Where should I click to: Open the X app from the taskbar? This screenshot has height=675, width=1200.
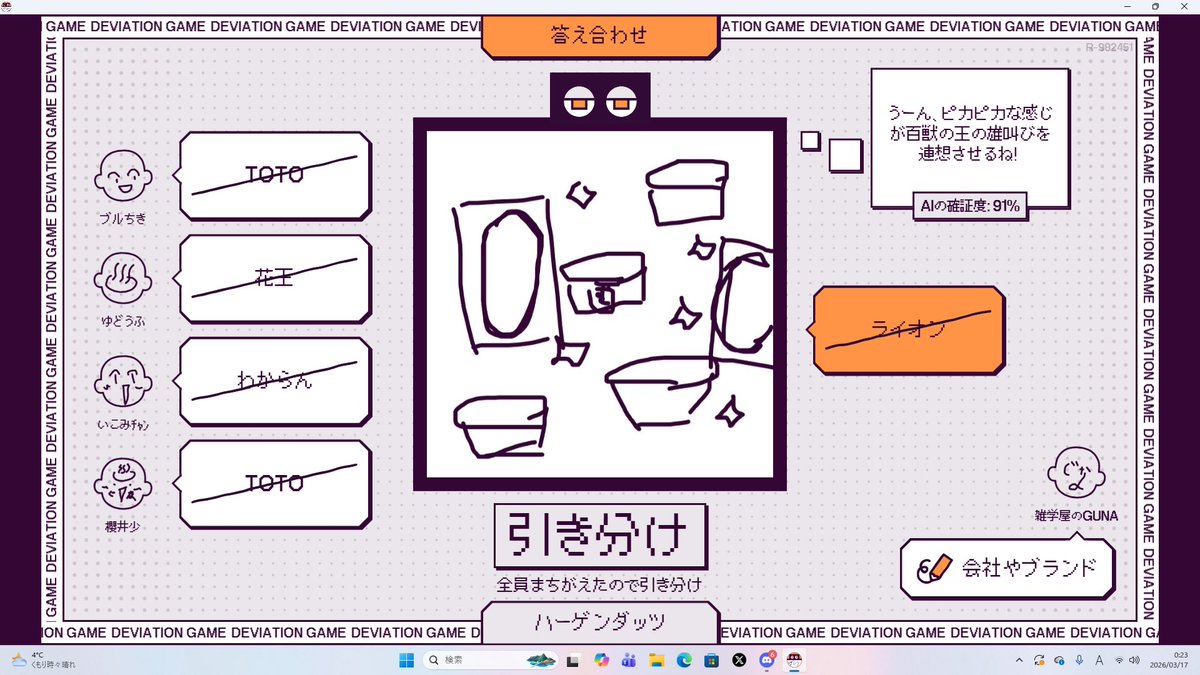point(740,660)
